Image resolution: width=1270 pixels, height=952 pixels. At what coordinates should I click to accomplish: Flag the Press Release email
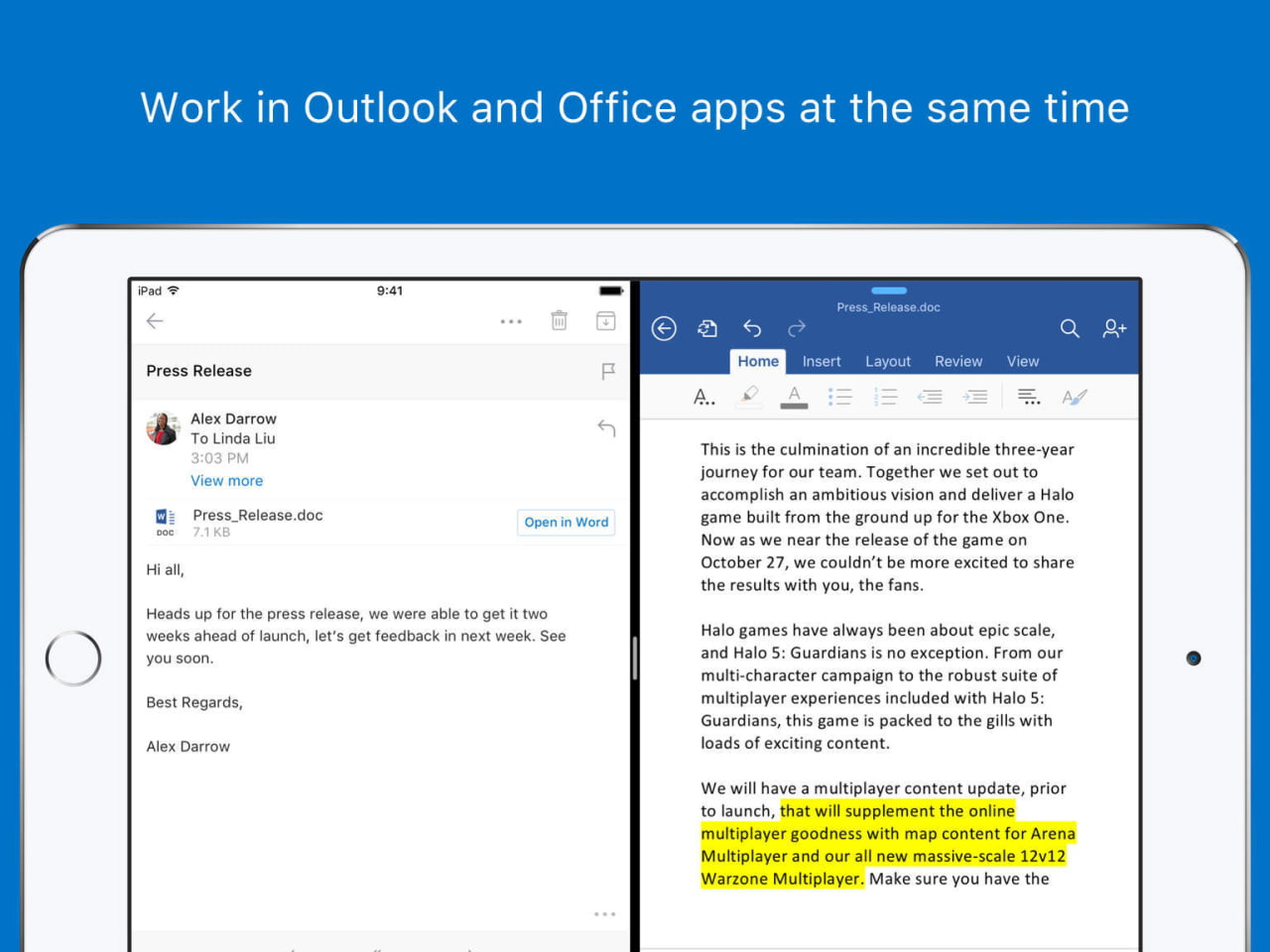click(x=607, y=371)
